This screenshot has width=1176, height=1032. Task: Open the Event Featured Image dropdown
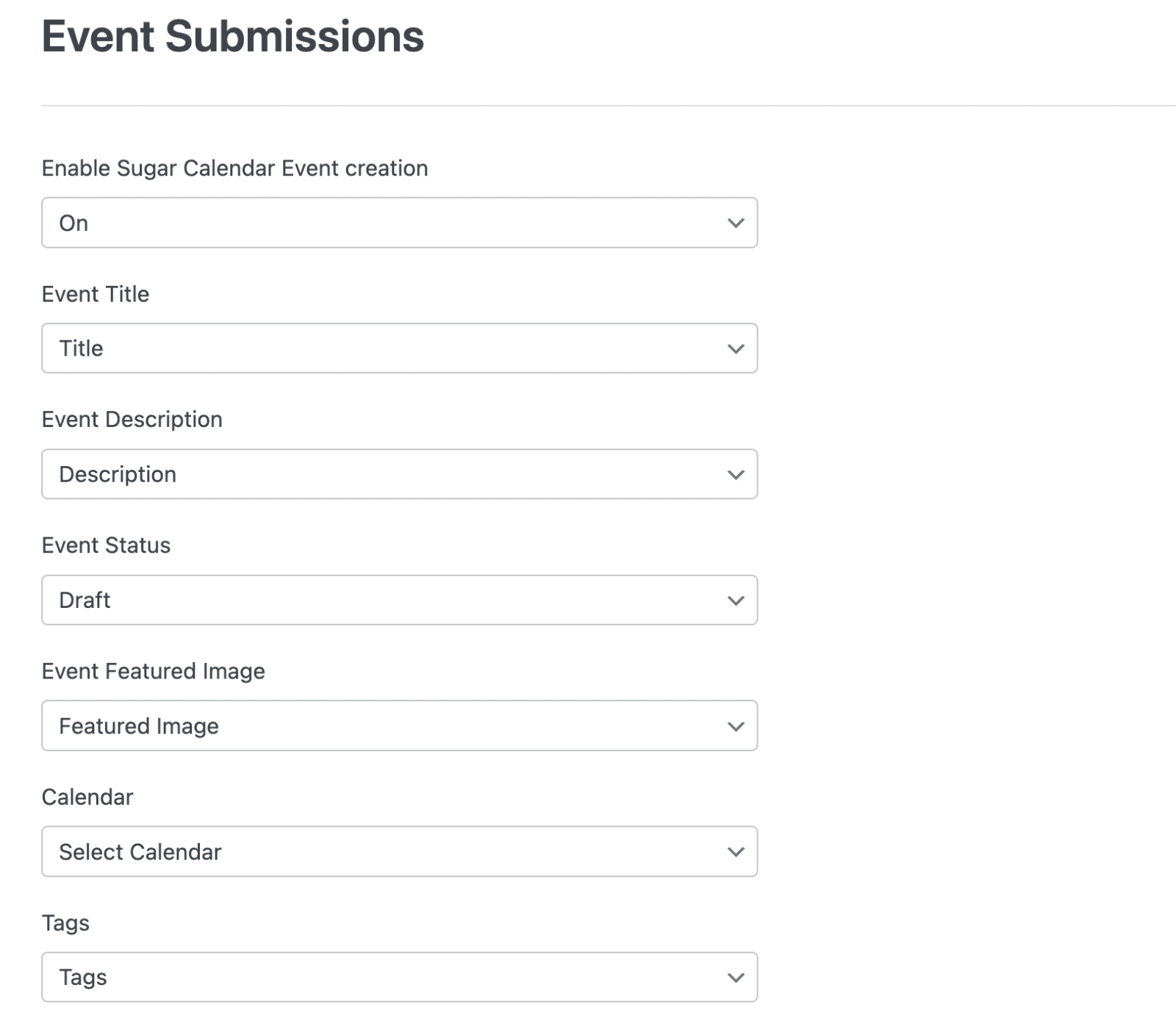tap(399, 726)
